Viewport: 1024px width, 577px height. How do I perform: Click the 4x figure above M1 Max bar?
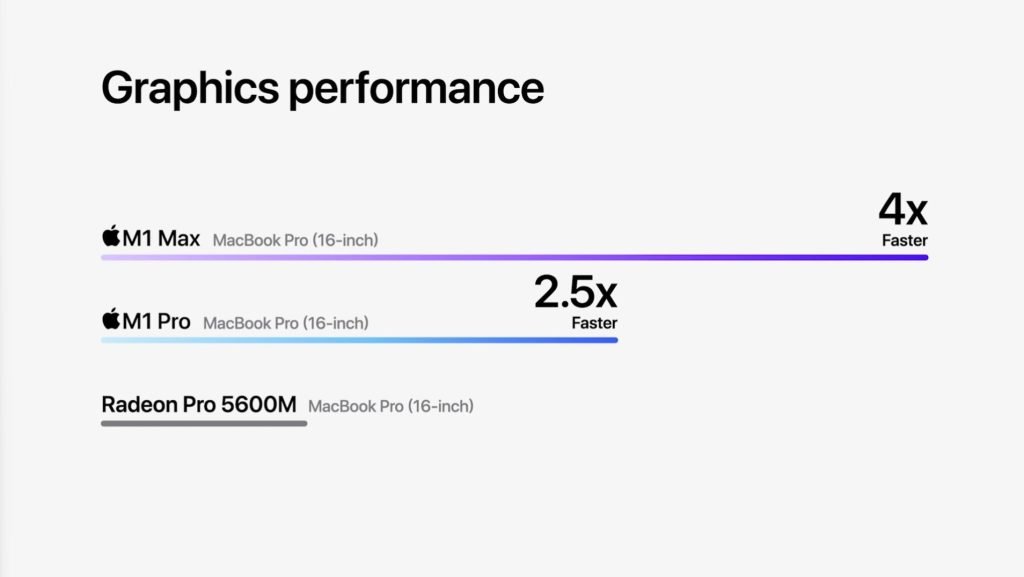[903, 210]
